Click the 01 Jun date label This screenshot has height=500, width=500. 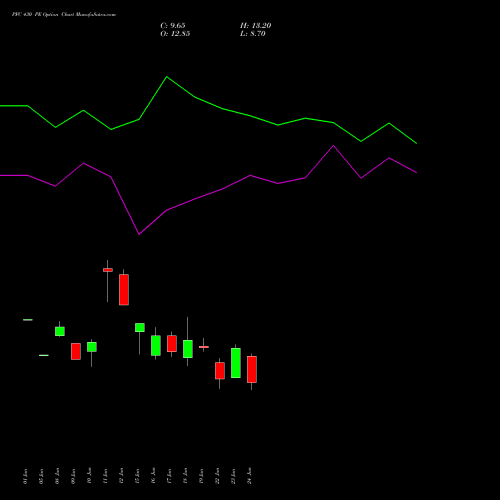(25, 476)
